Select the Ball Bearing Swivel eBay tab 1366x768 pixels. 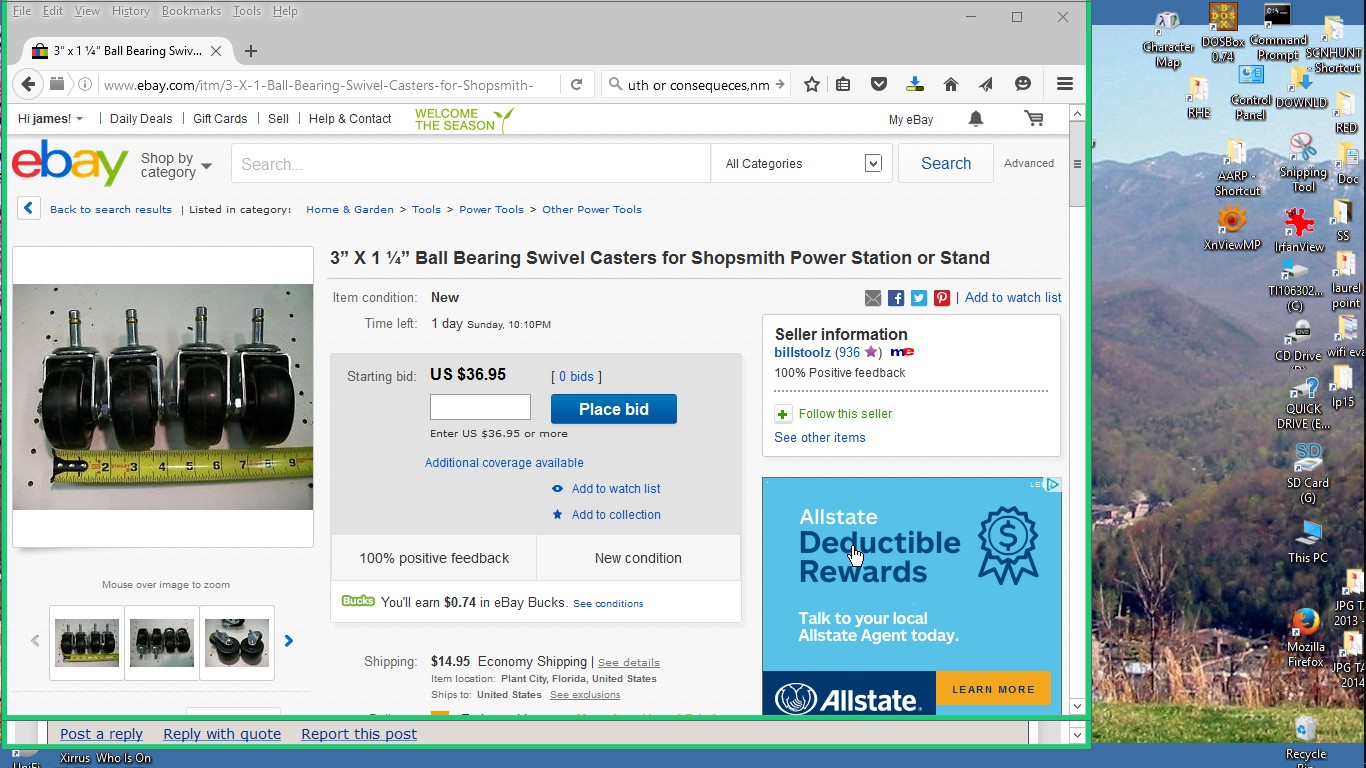[x=127, y=51]
